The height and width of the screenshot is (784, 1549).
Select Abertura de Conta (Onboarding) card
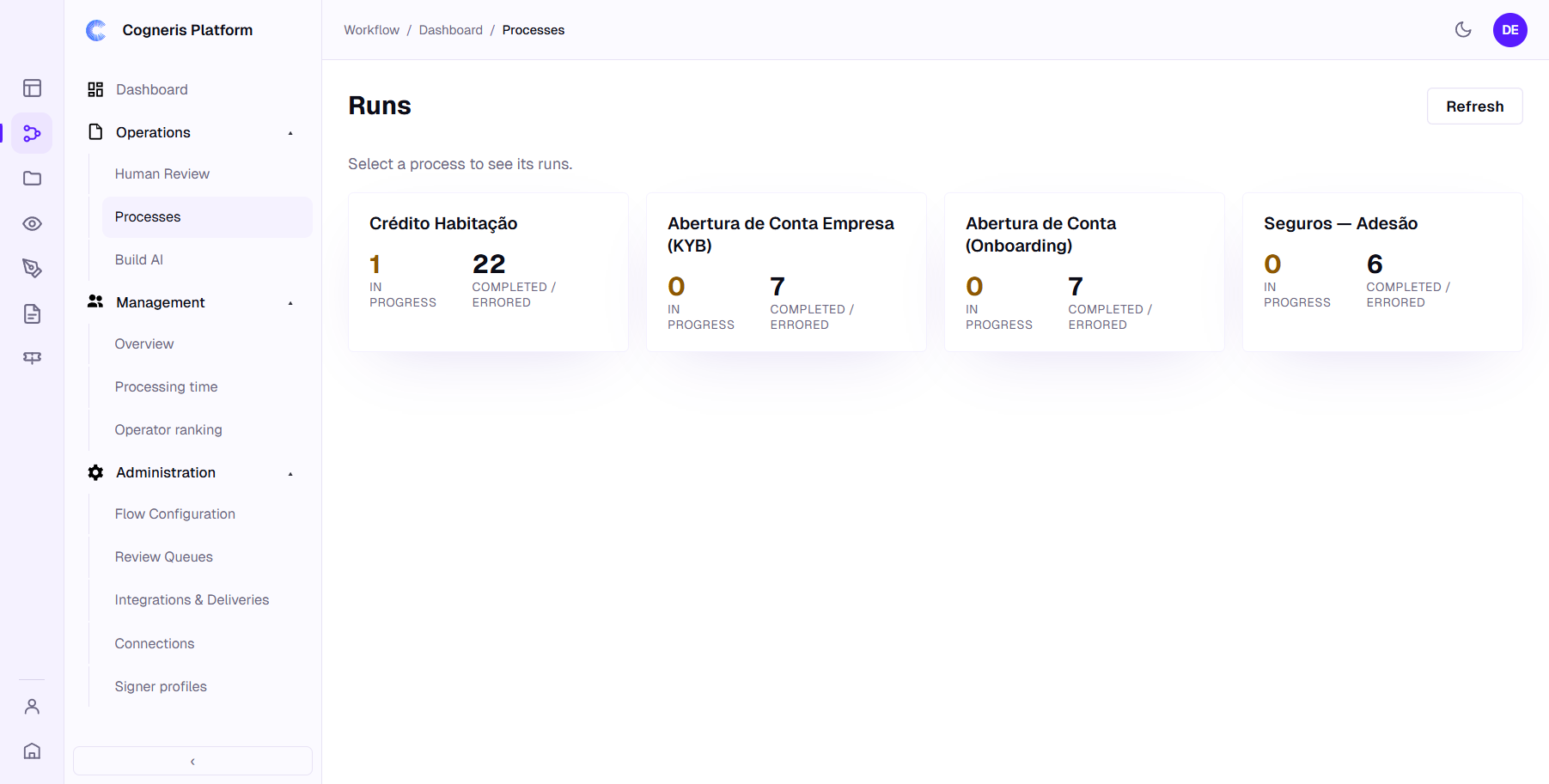click(x=1084, y=272)
